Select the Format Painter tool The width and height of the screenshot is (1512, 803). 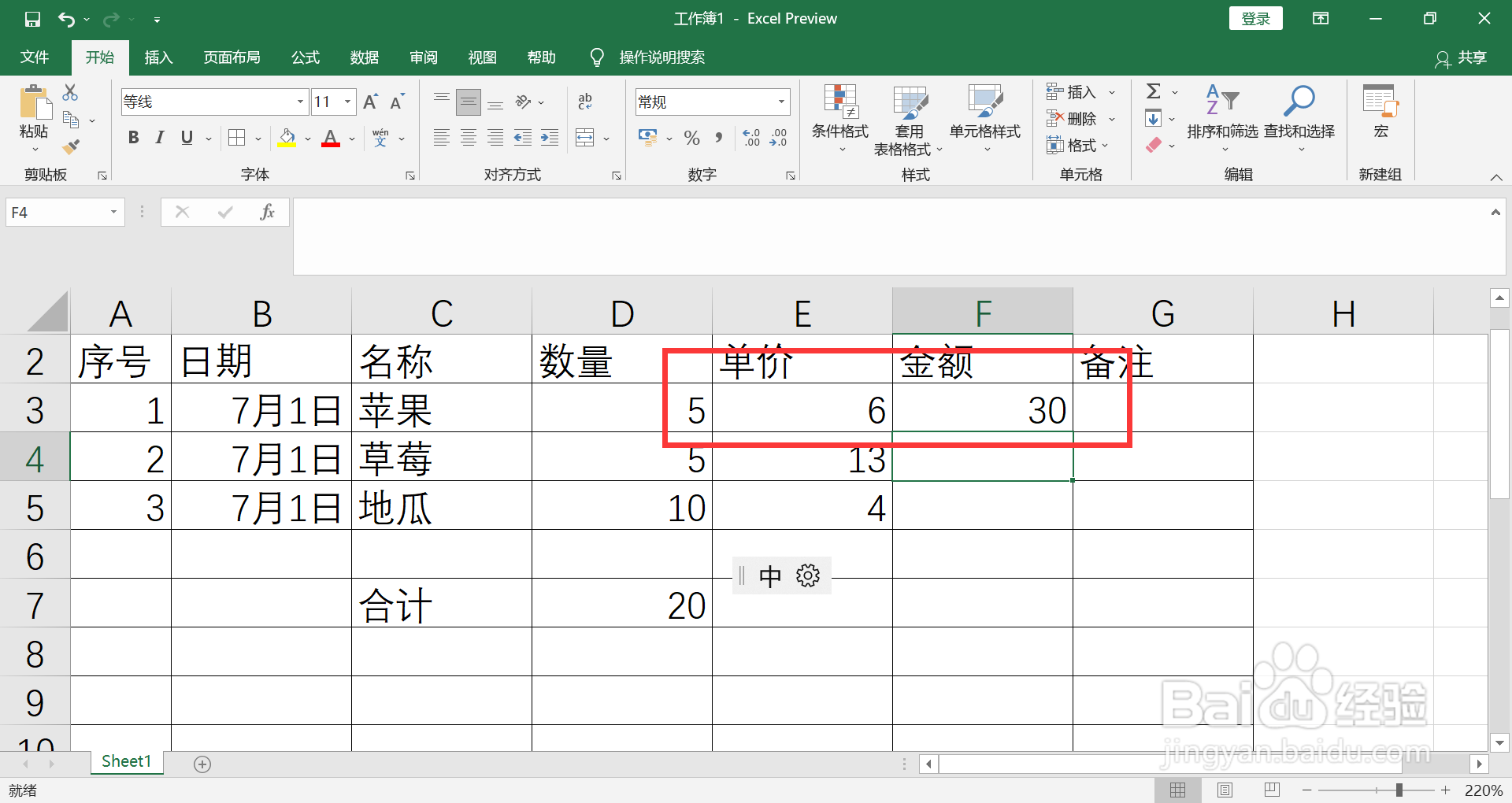(72, 146)
